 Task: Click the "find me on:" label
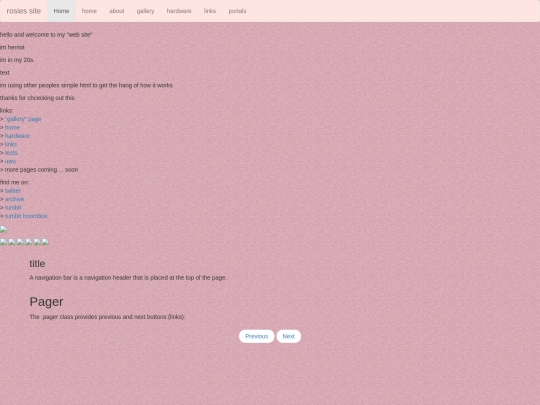pos(14,182)
